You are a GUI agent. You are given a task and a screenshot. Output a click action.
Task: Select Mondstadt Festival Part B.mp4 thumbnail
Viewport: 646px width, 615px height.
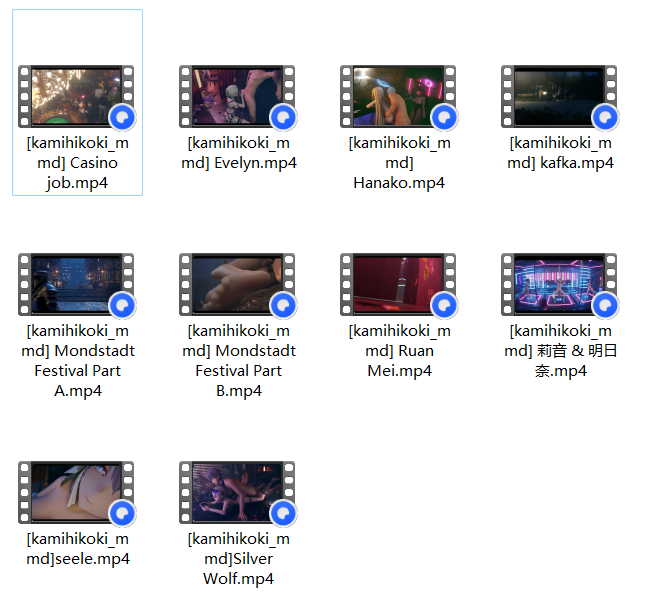tap(237, 284)
